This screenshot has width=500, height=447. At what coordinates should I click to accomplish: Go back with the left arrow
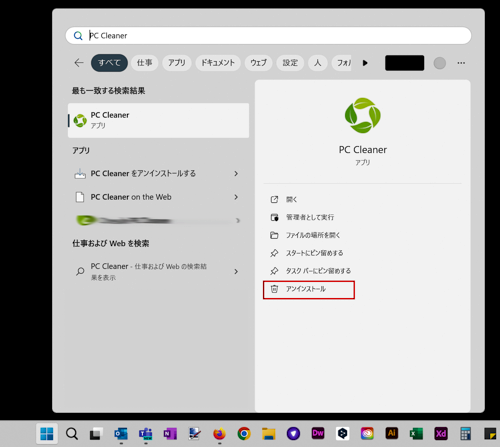tap(79, 63)
